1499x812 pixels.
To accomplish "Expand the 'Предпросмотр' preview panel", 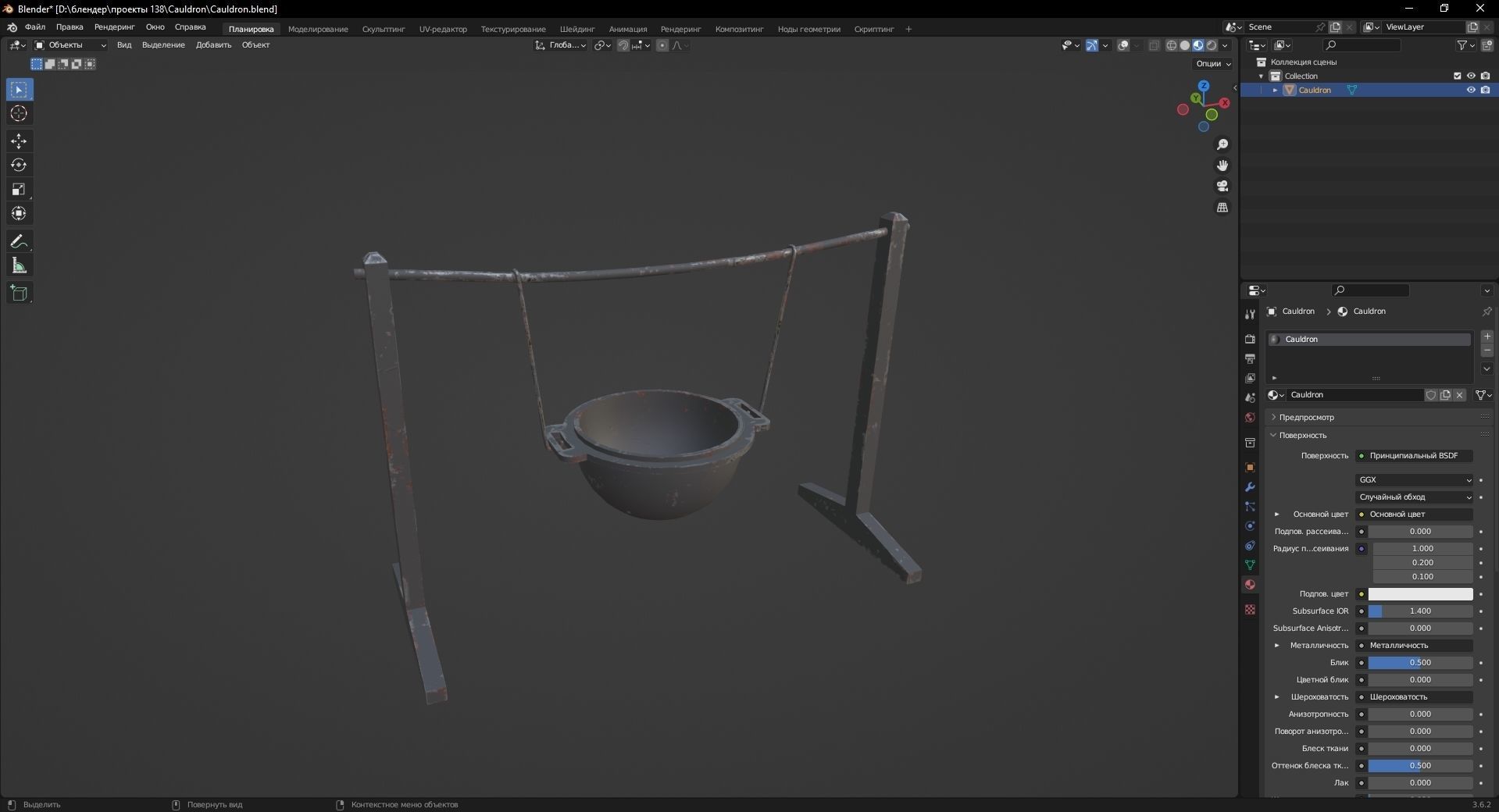I will coord(1306,418).
